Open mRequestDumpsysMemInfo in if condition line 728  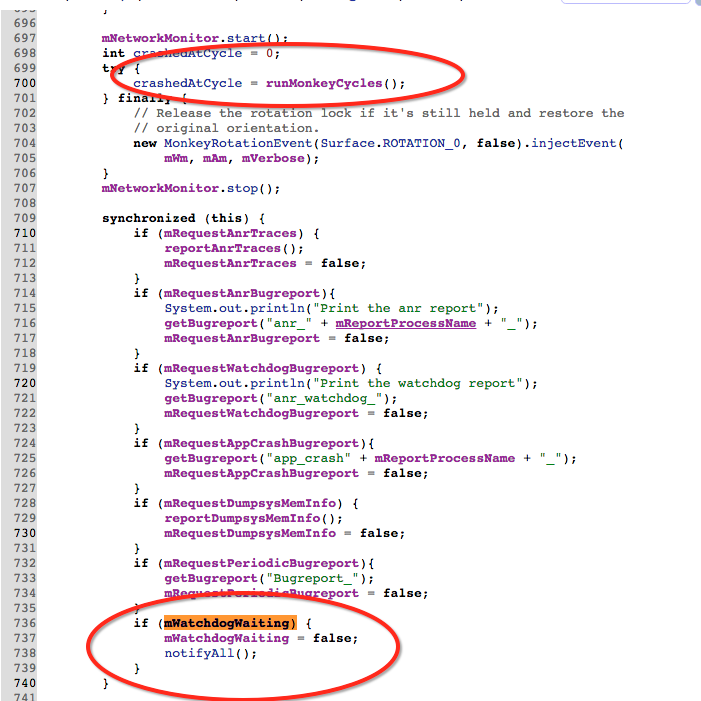click(x=250, y=503)
